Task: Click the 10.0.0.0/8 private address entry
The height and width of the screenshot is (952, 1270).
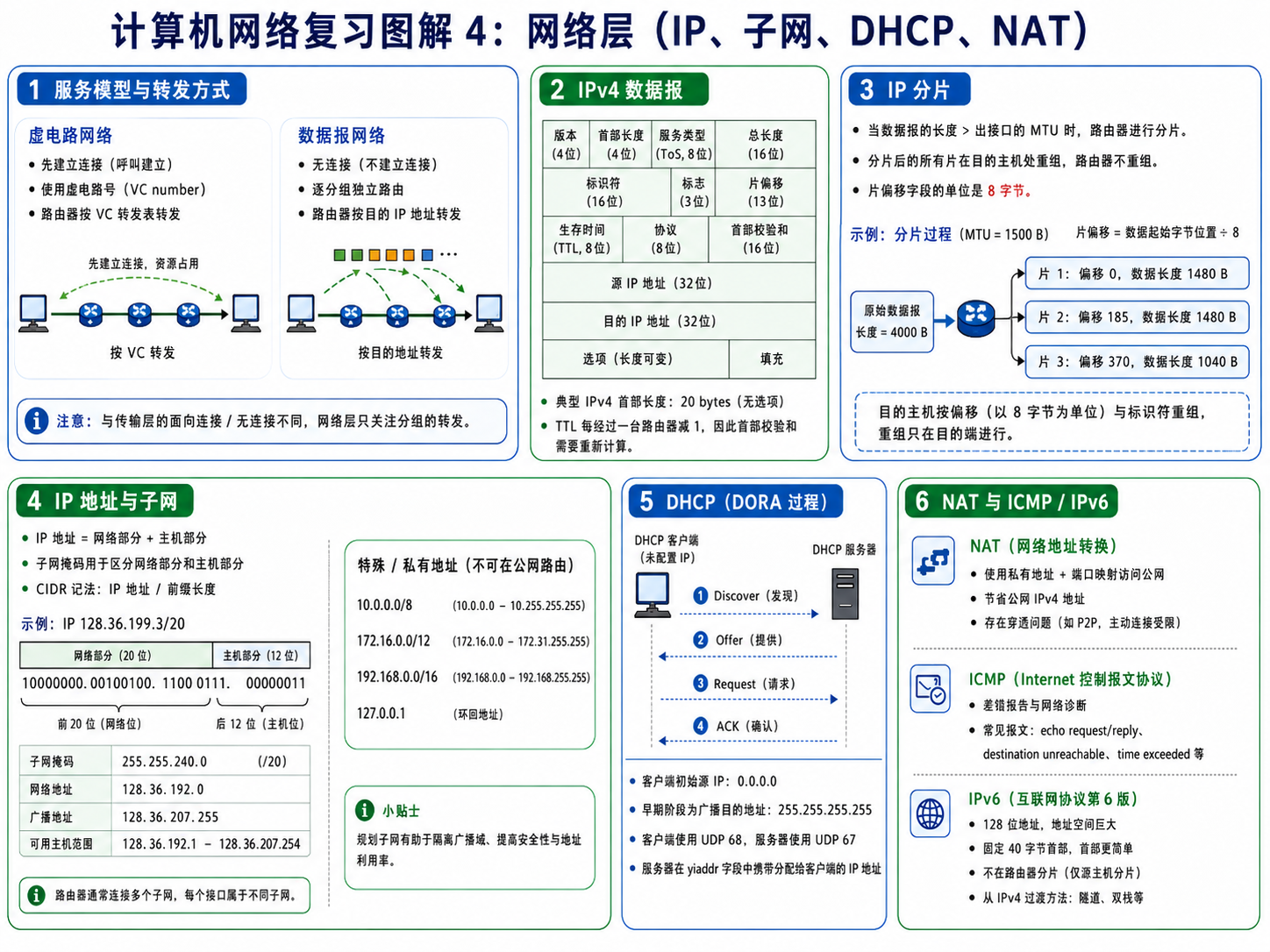Action: pos(470,606)
